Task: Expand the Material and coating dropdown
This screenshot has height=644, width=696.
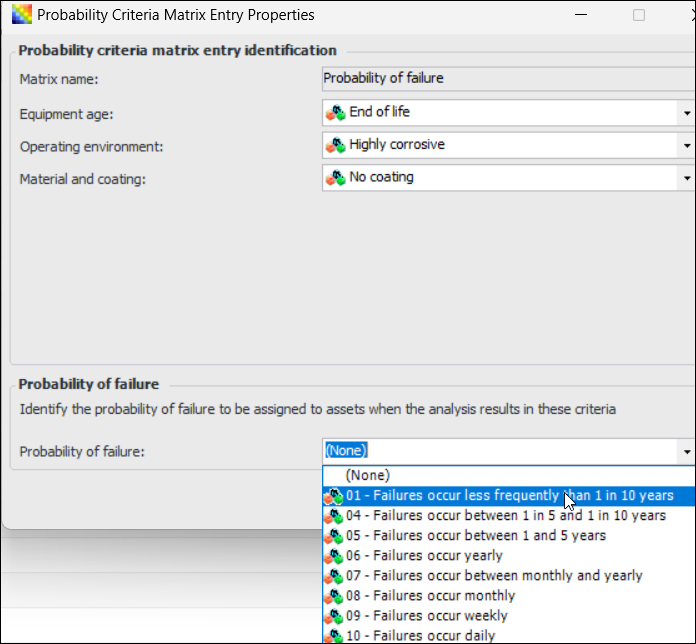Action: point(687,178)
